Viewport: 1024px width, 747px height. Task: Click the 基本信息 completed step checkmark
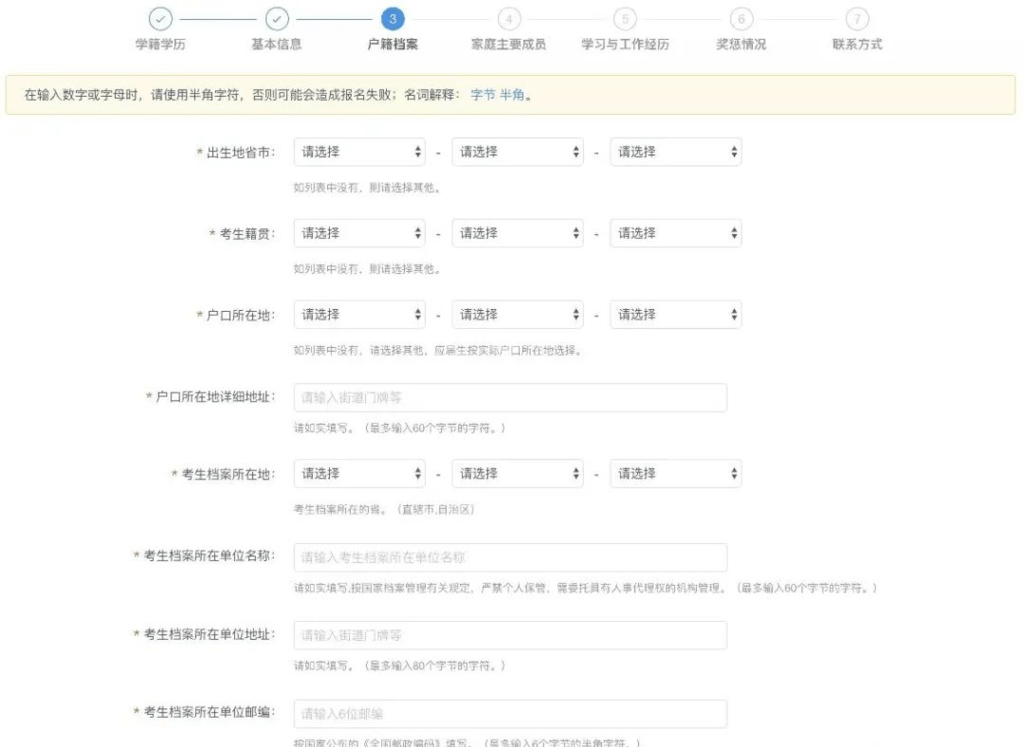pyautogui.click(x=277, y=17)
